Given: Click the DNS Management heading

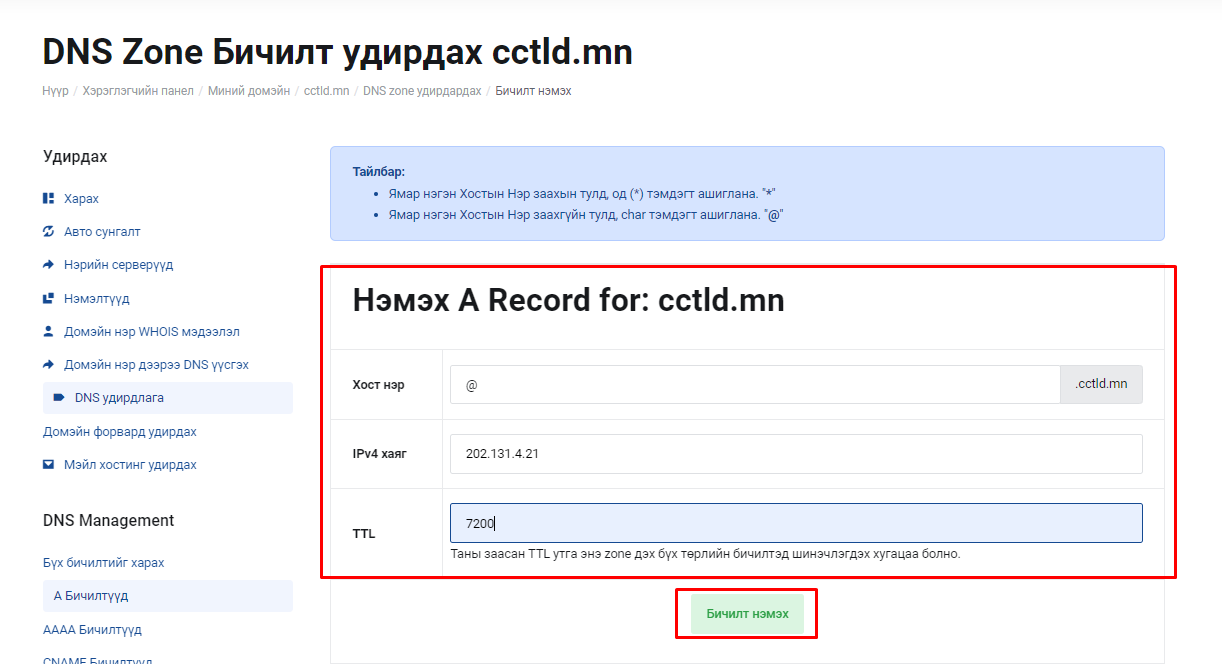Looking at the screenshot, I should tap(109, 521).
